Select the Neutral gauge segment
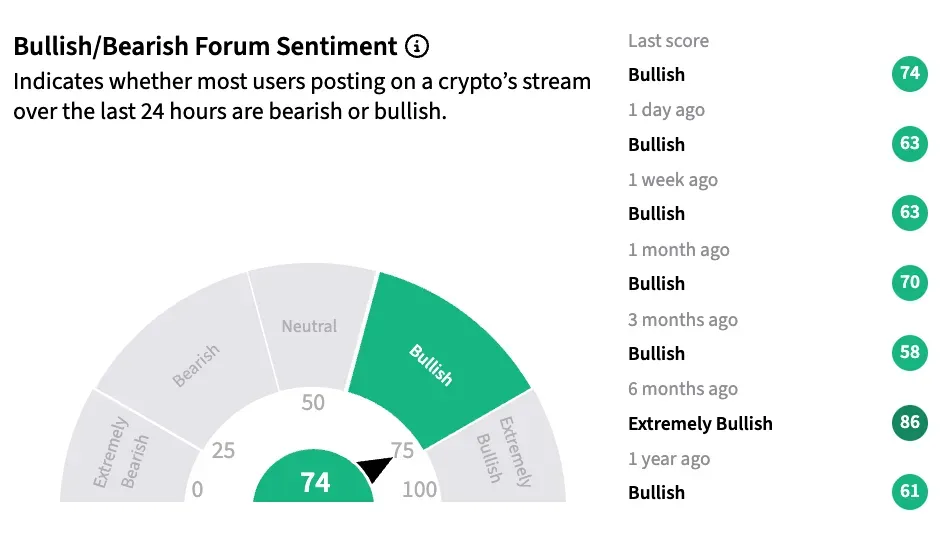Viewport: 944px width, 544px height. (312, 327)
